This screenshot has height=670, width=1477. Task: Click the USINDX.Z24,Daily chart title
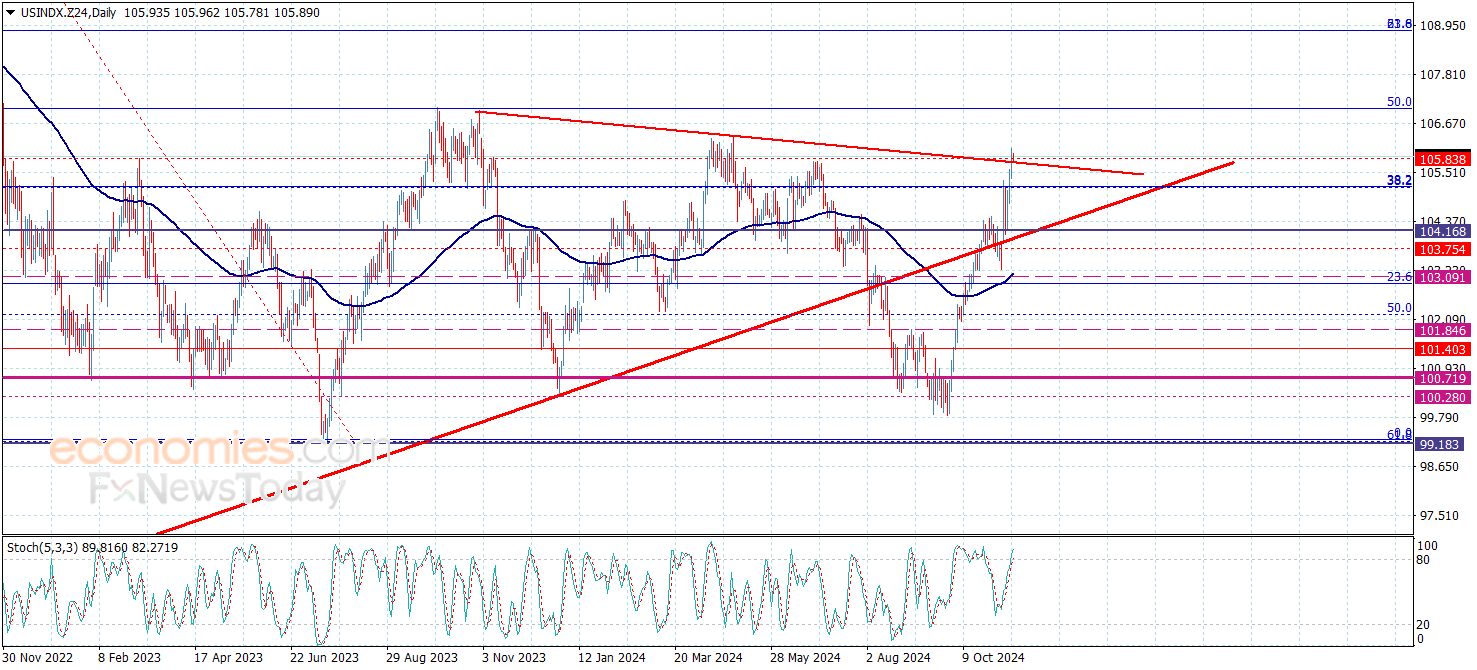click(x=69, y=13)
